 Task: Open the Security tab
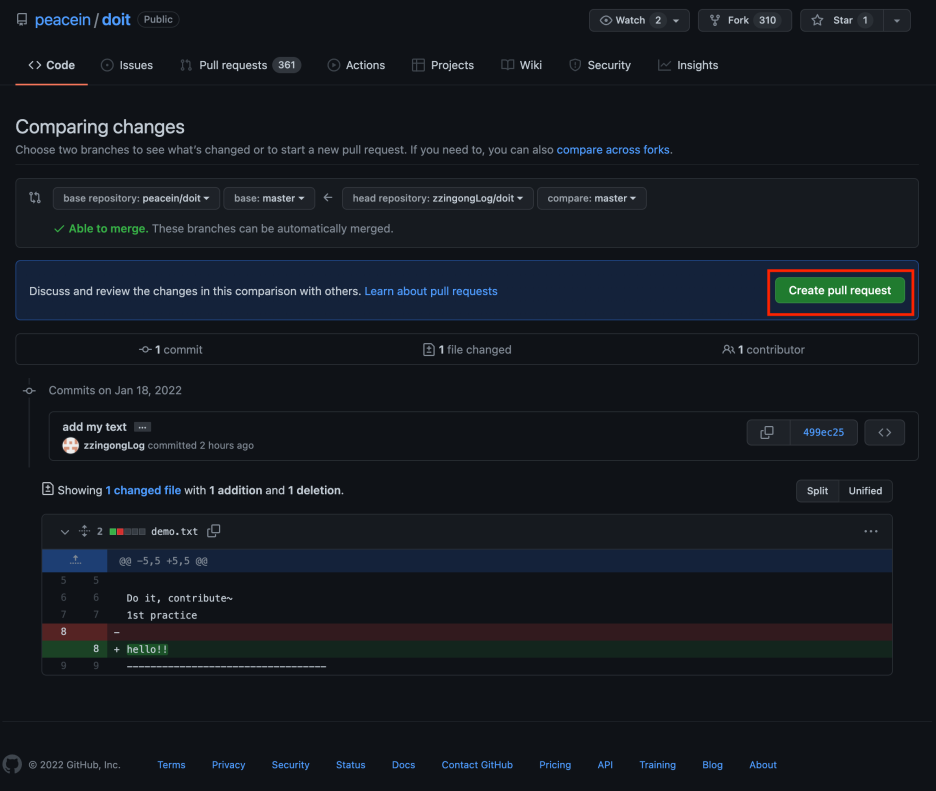[600, 65]
